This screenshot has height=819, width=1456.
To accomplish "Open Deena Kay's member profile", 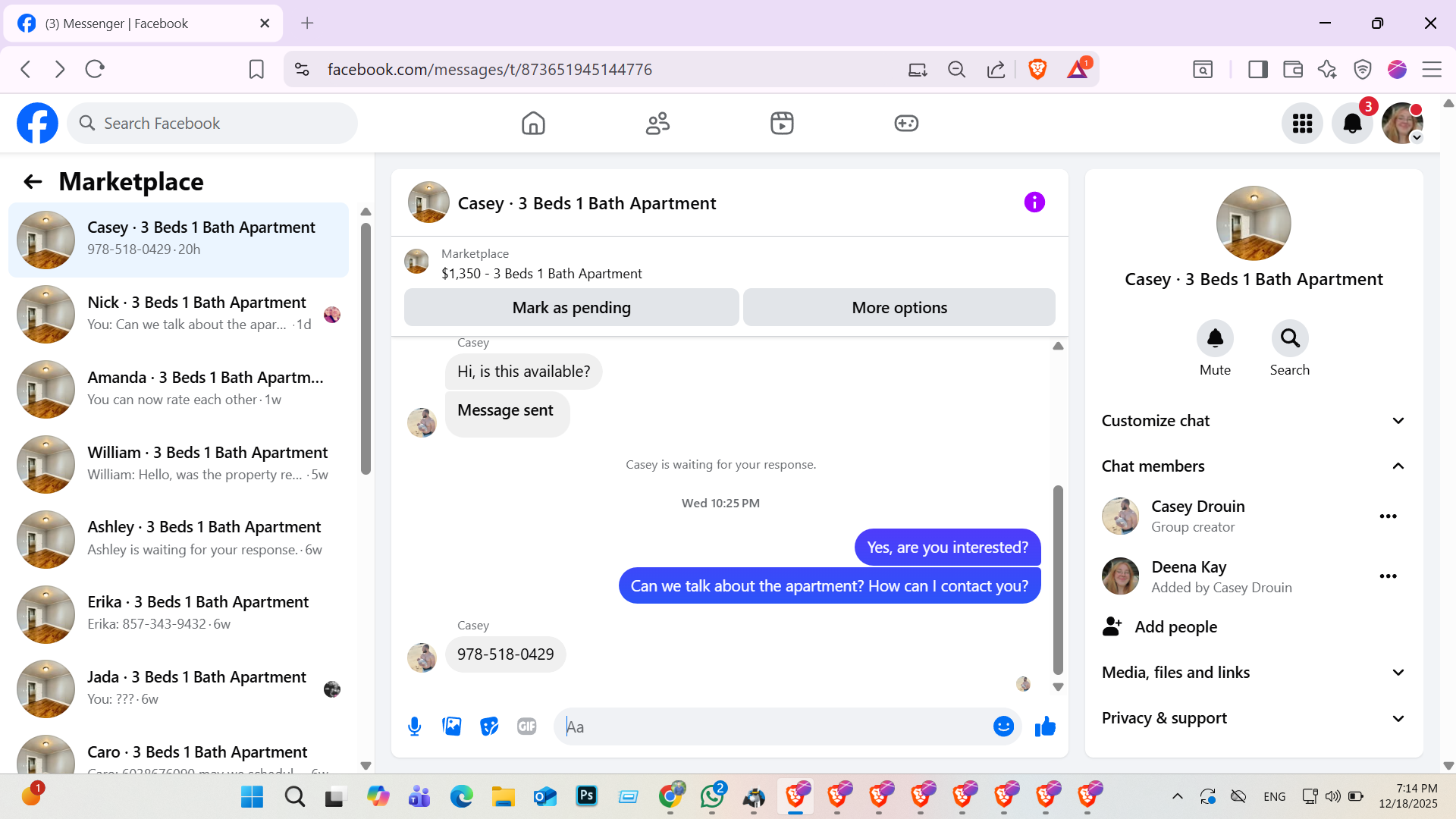I will [x=1188, y=567].
